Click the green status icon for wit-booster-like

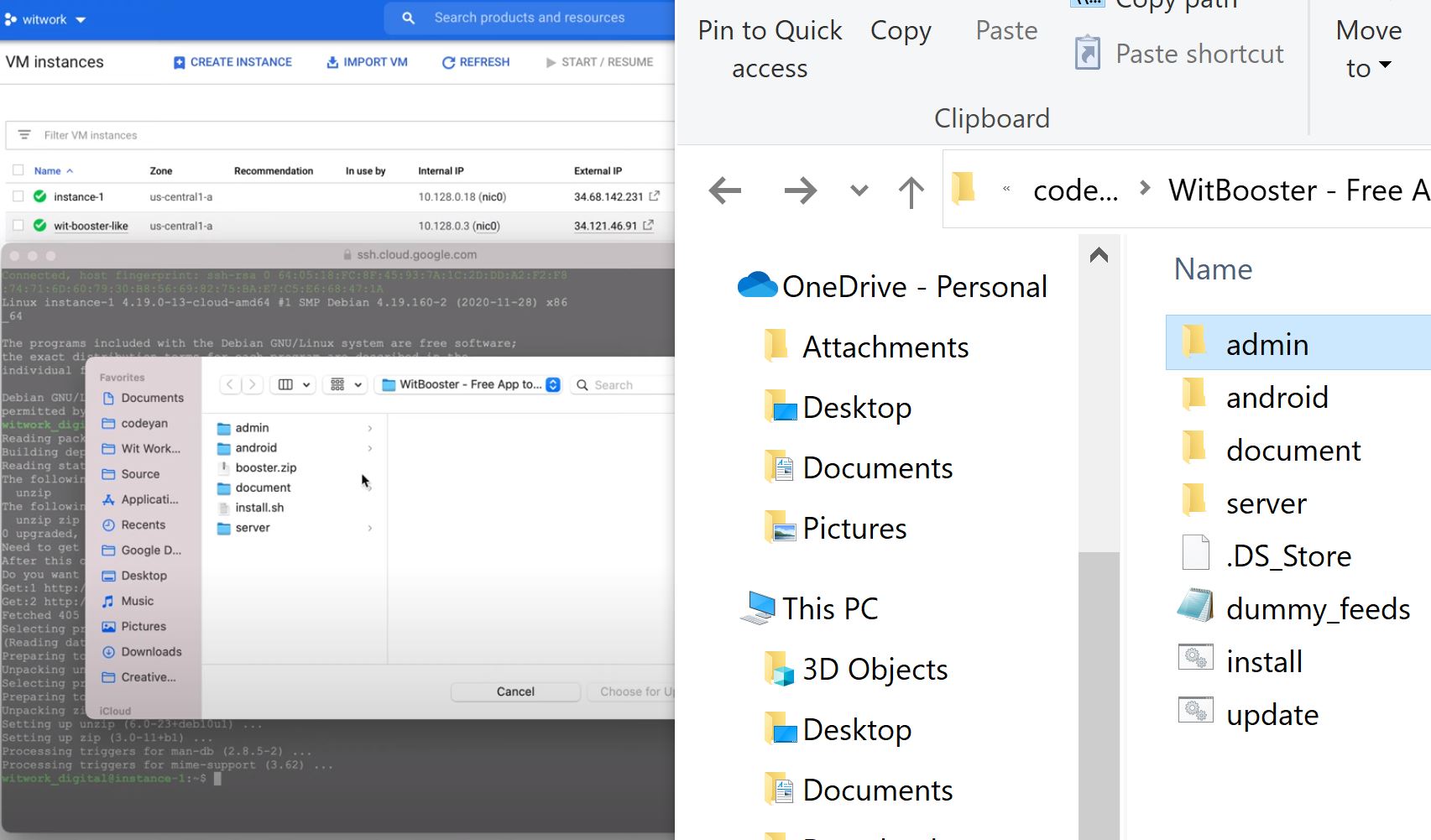pyautogui.click(x=39, y=226)
